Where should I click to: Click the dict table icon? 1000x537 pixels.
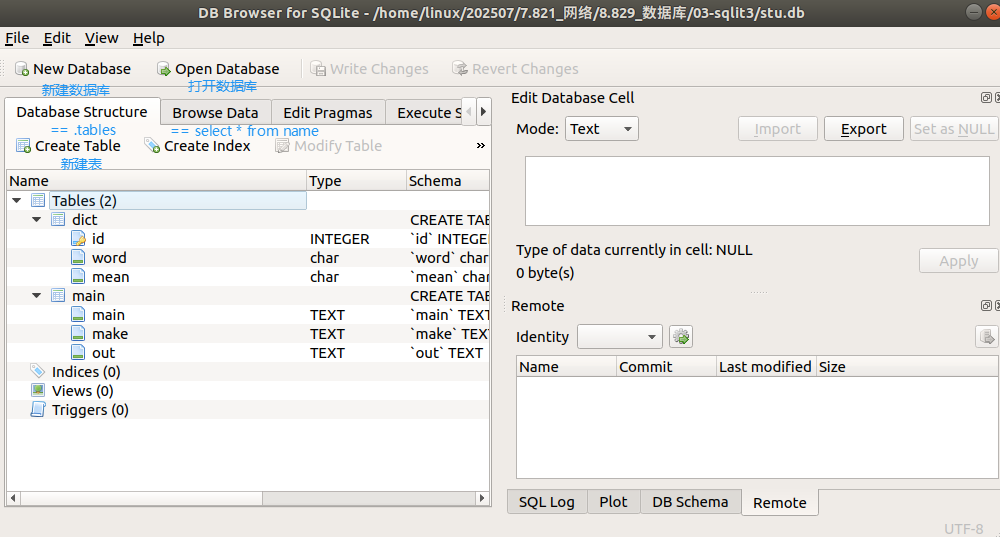click(58, 220)
